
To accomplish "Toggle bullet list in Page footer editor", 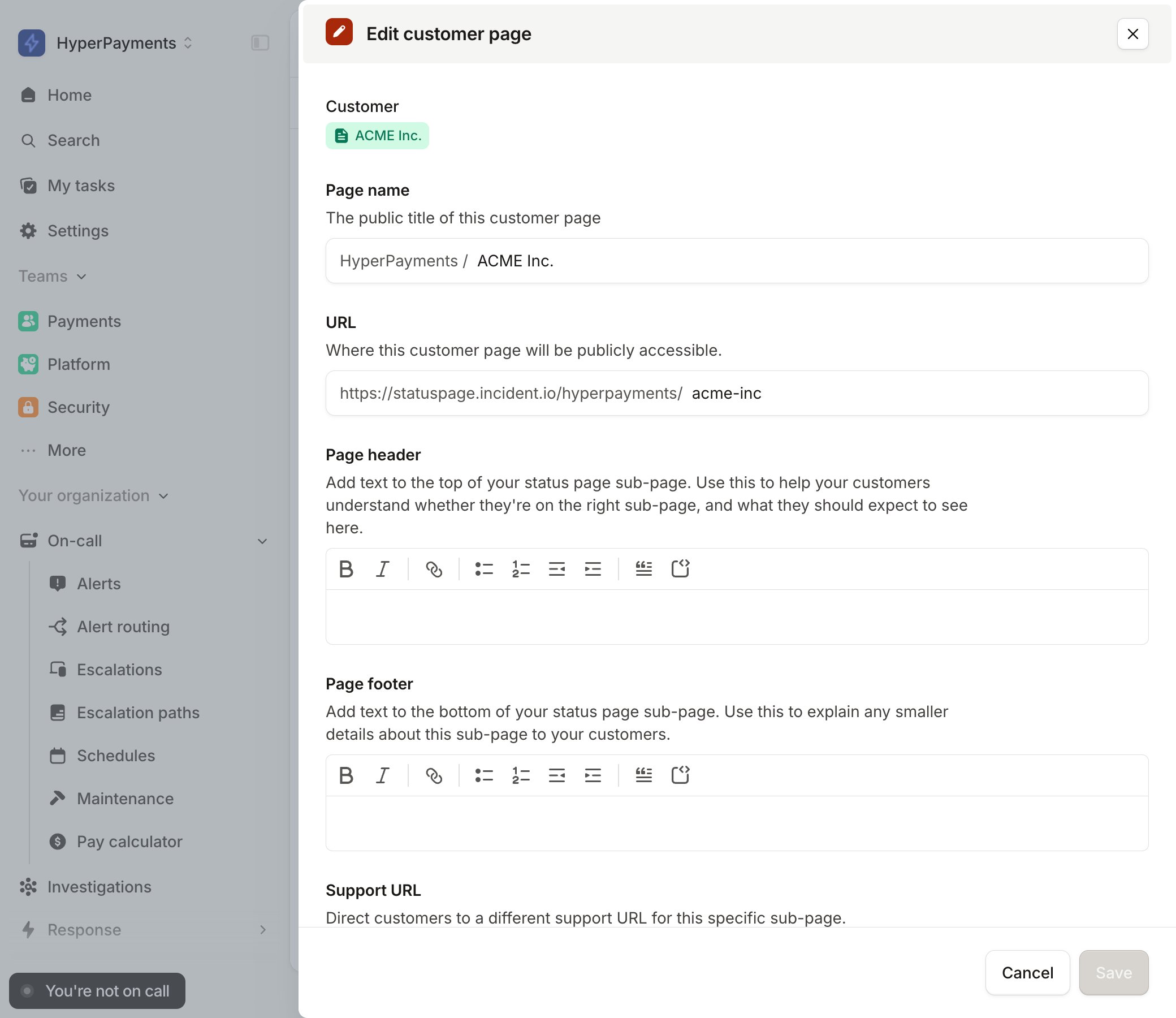I will (484, 775).
